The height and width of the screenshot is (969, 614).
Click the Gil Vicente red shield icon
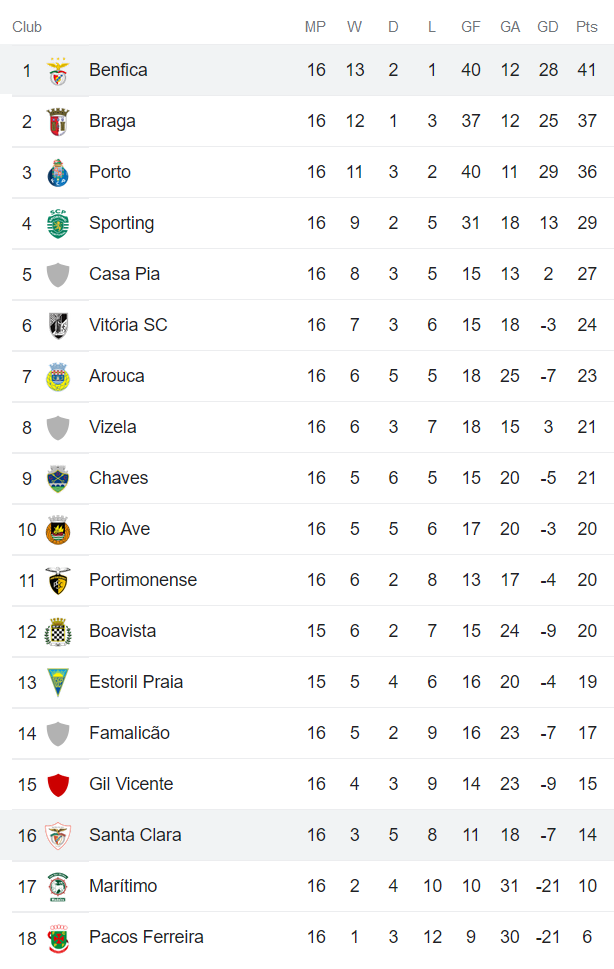[x=58, y=785]
